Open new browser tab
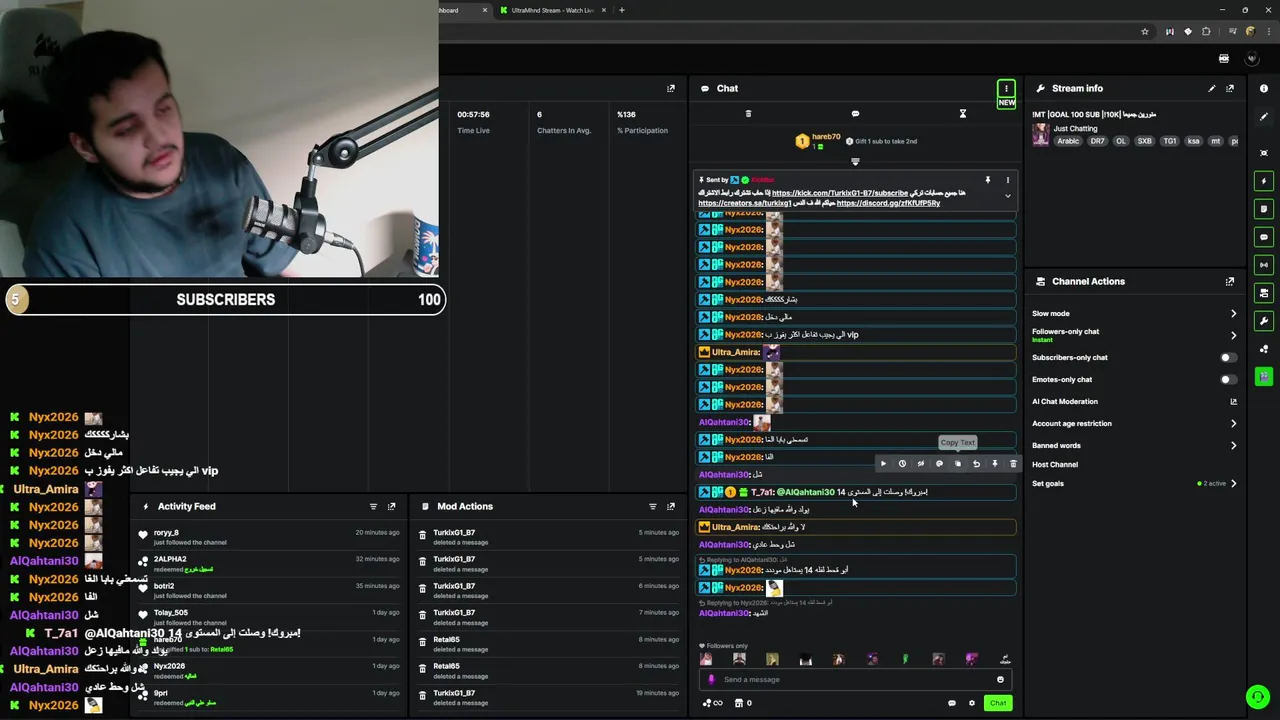 tap(622, 10)
